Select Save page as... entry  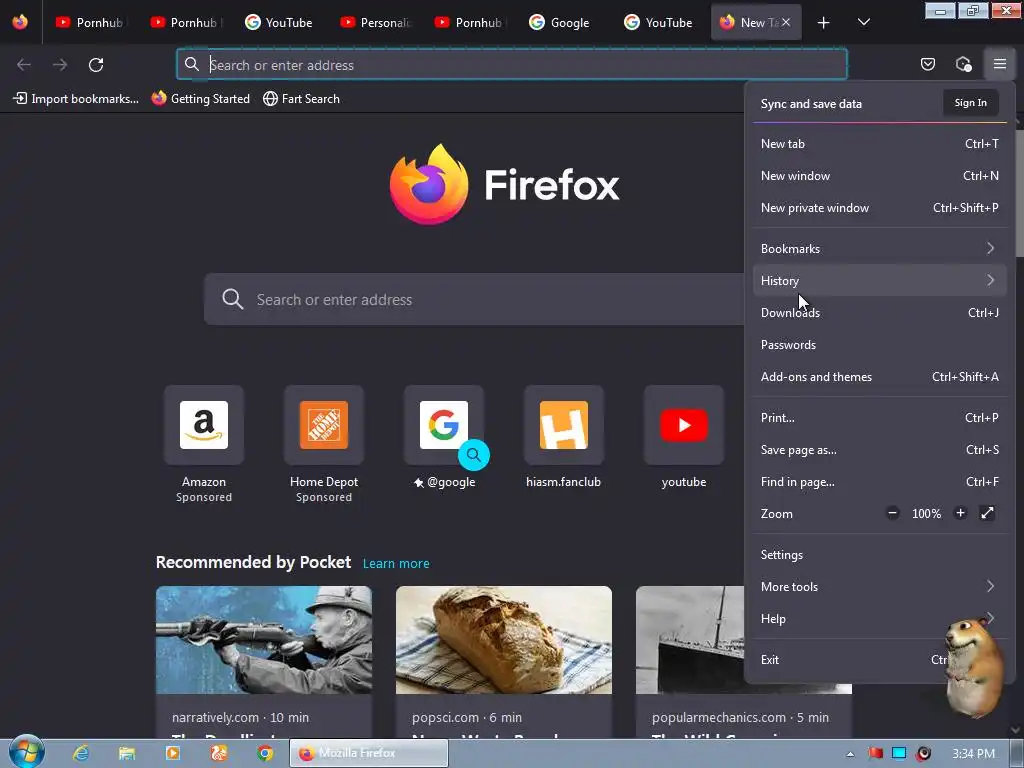coord(879,450)
